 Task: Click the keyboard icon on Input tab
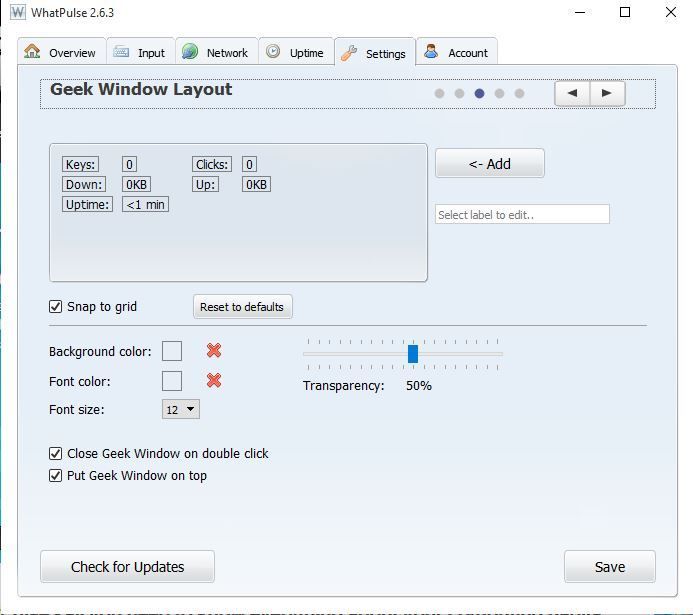coord(121,52)
